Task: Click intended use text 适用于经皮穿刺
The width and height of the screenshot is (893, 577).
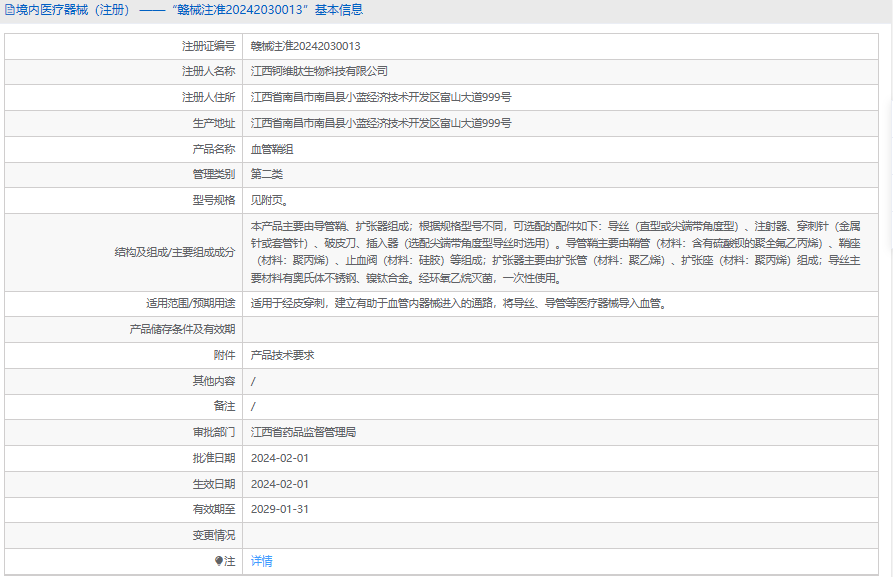Action: coord(459,303)
